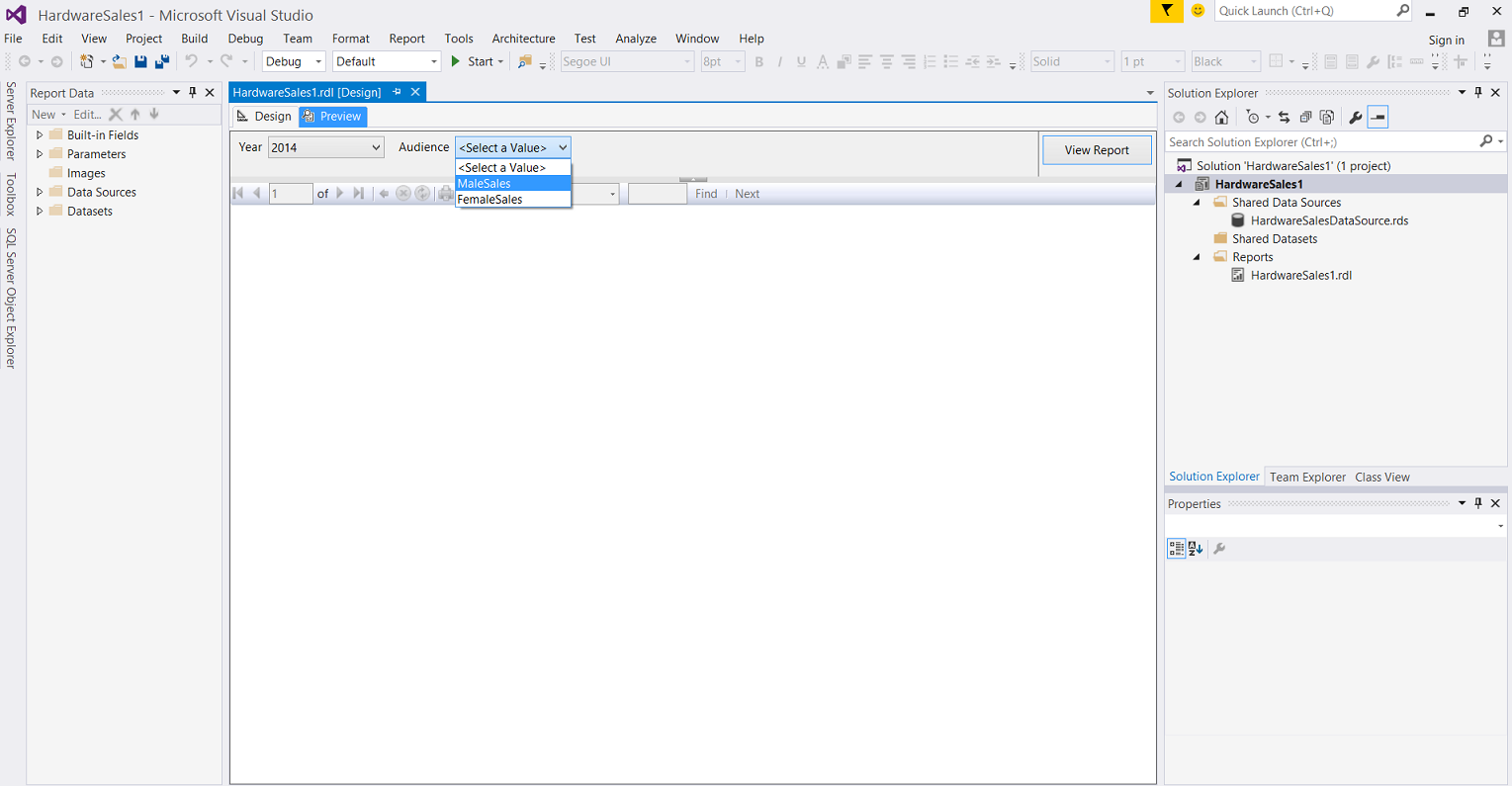This screenshot has height=786, width=1512.
Task: Save the current file with the Save icon
Action: 140,61
